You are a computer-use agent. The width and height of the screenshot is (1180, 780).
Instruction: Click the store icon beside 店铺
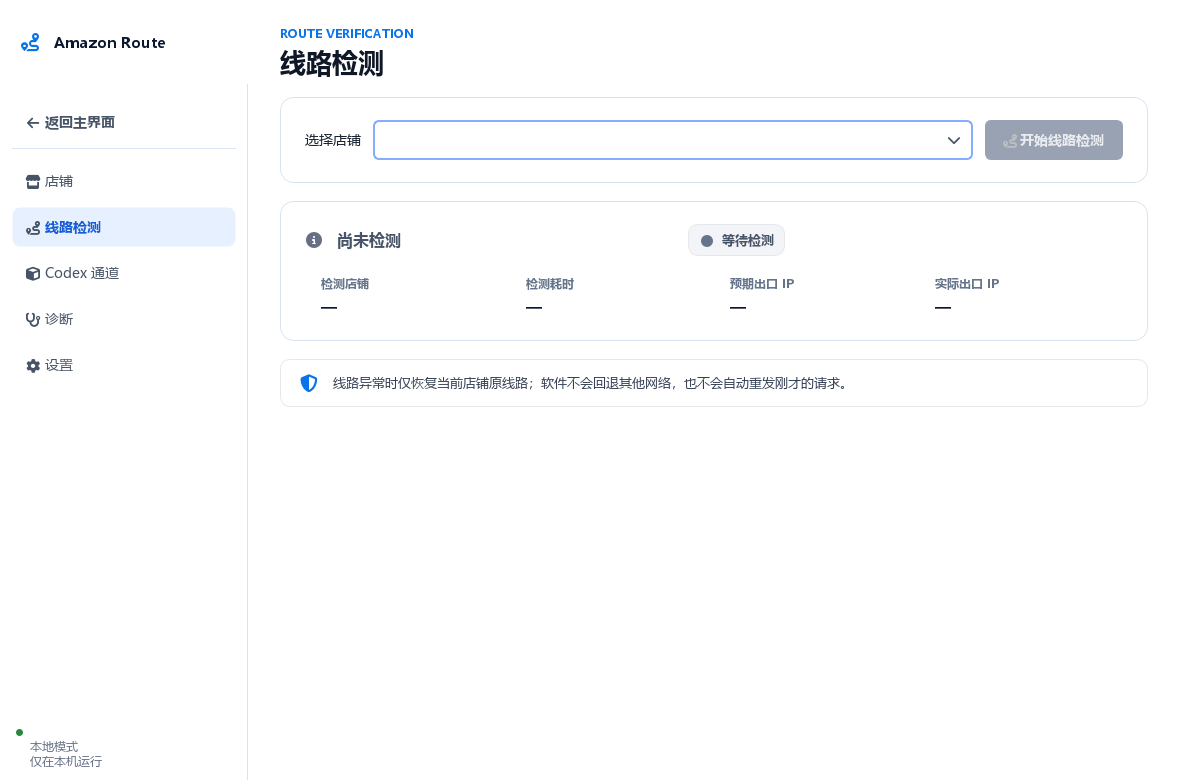pyautogui.click(x=32, y=181)
